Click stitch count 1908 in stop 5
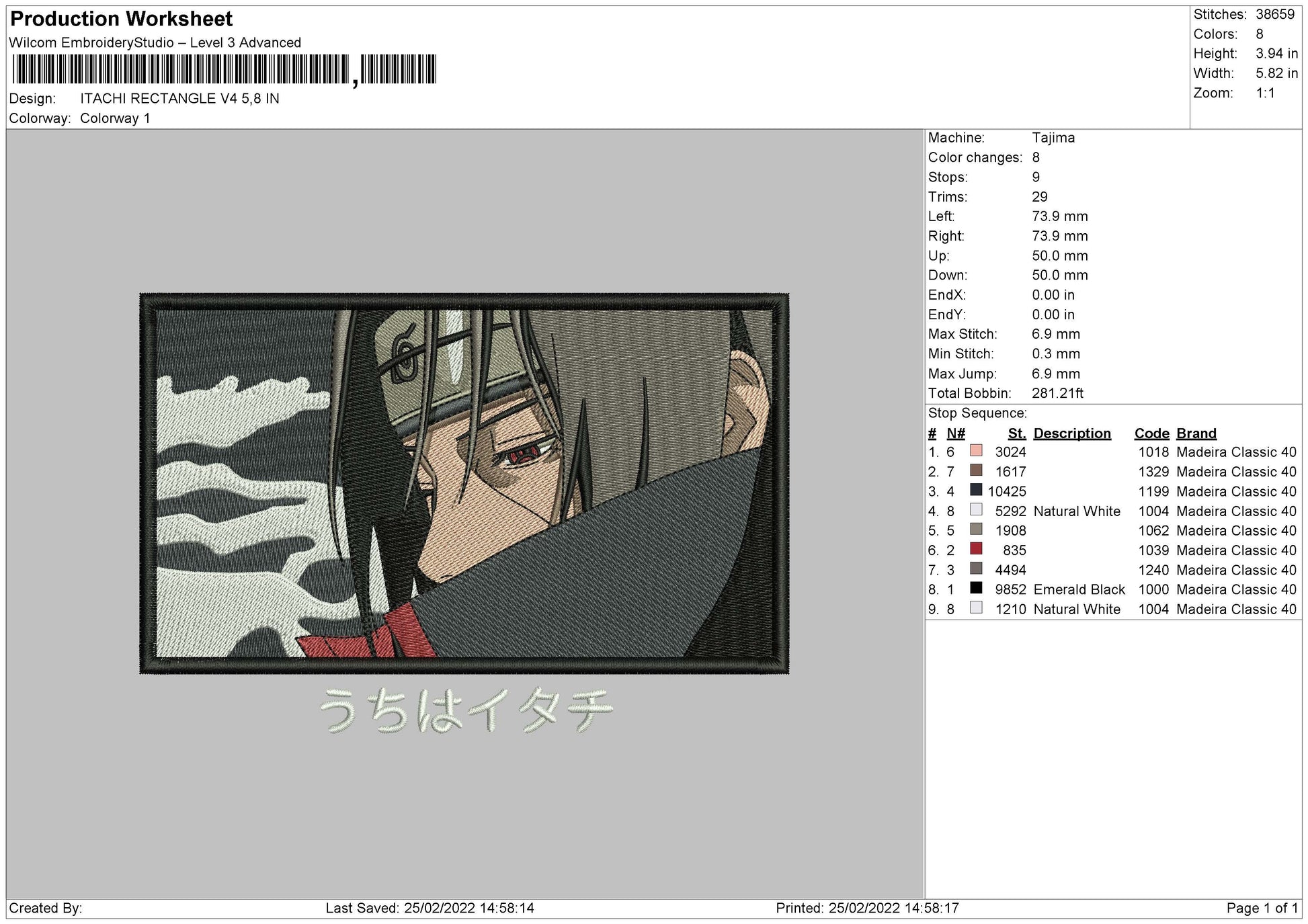The width and height of the screenshot is (1308, 924). (x=1010, y=531)
